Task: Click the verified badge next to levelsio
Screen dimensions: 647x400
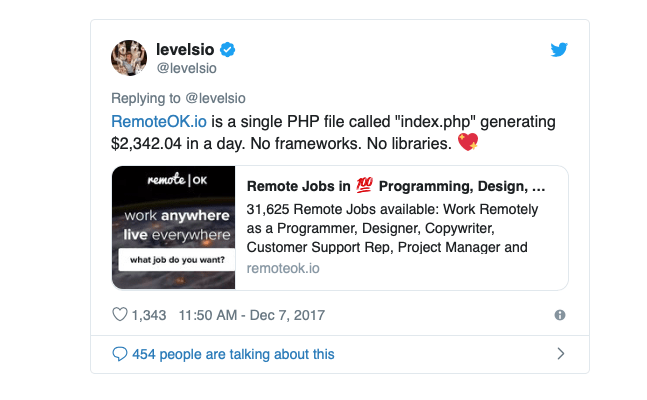Action: pyautogui.click(x=227, y=49)
